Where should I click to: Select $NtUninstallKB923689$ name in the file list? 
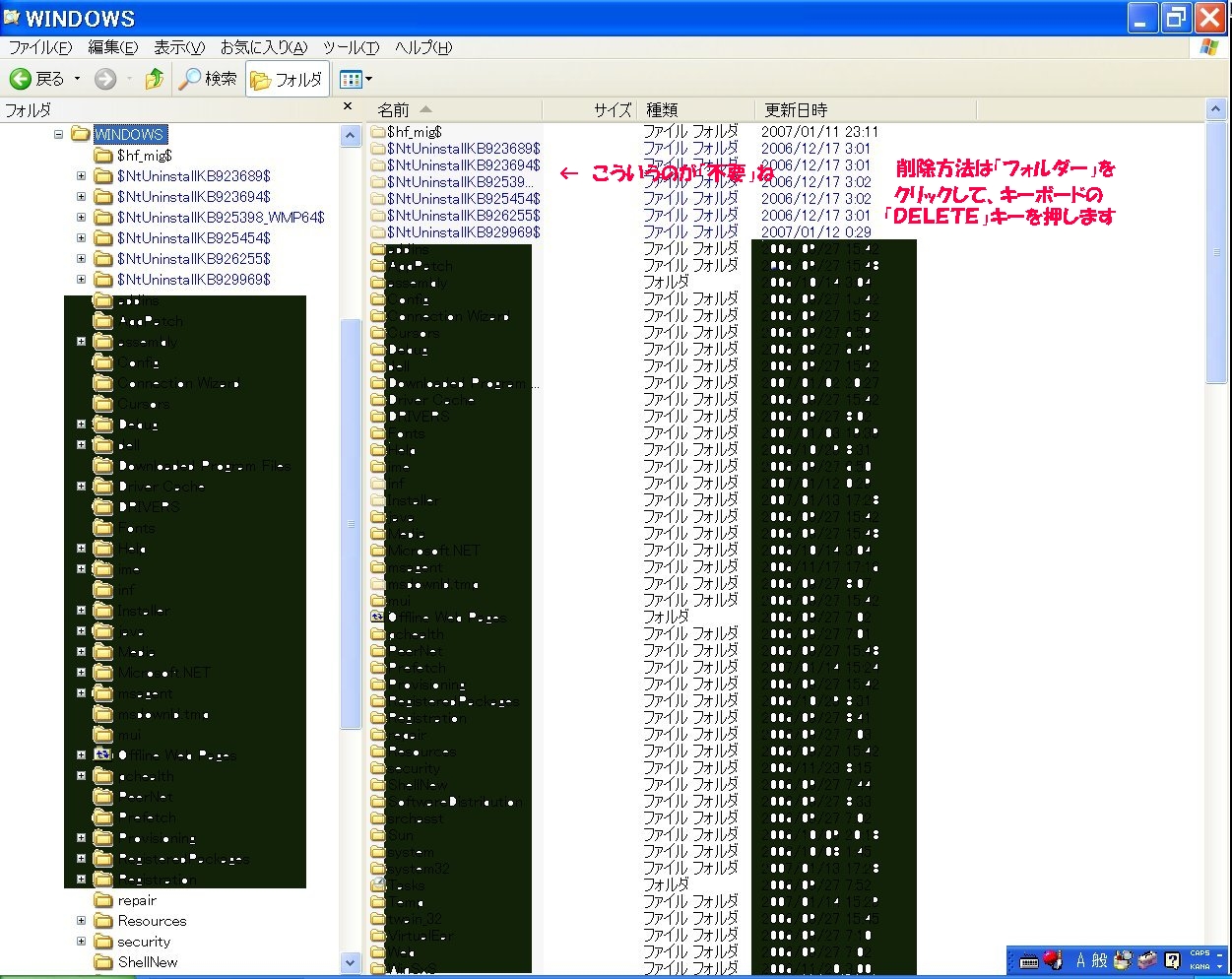tap(464, 149)
